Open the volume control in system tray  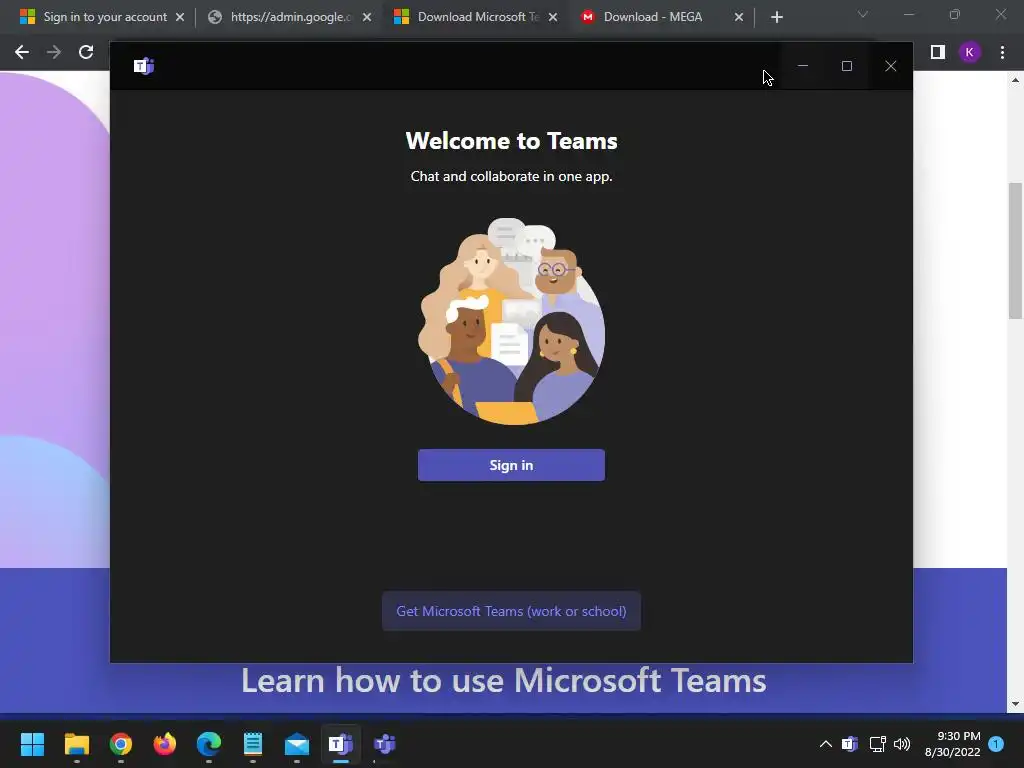pyautogui.click(x=902, y=744)
